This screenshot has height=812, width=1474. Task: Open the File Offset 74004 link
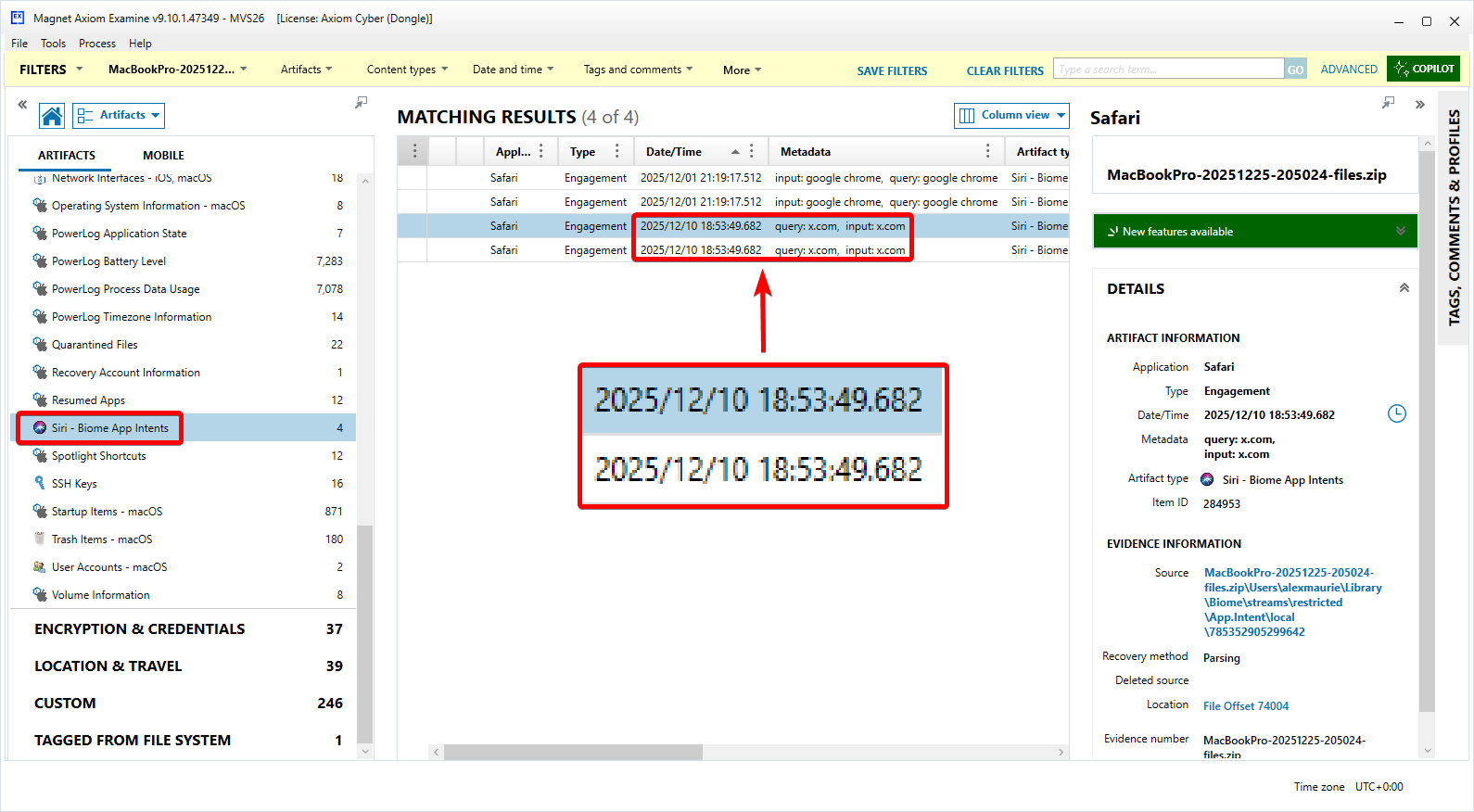coord(1246,706)
